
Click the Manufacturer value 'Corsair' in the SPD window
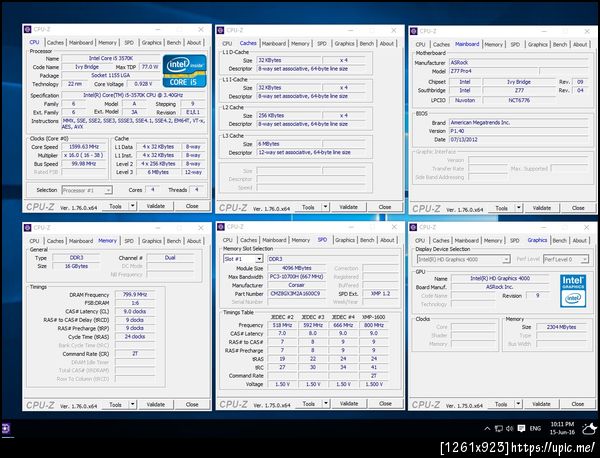297,285
